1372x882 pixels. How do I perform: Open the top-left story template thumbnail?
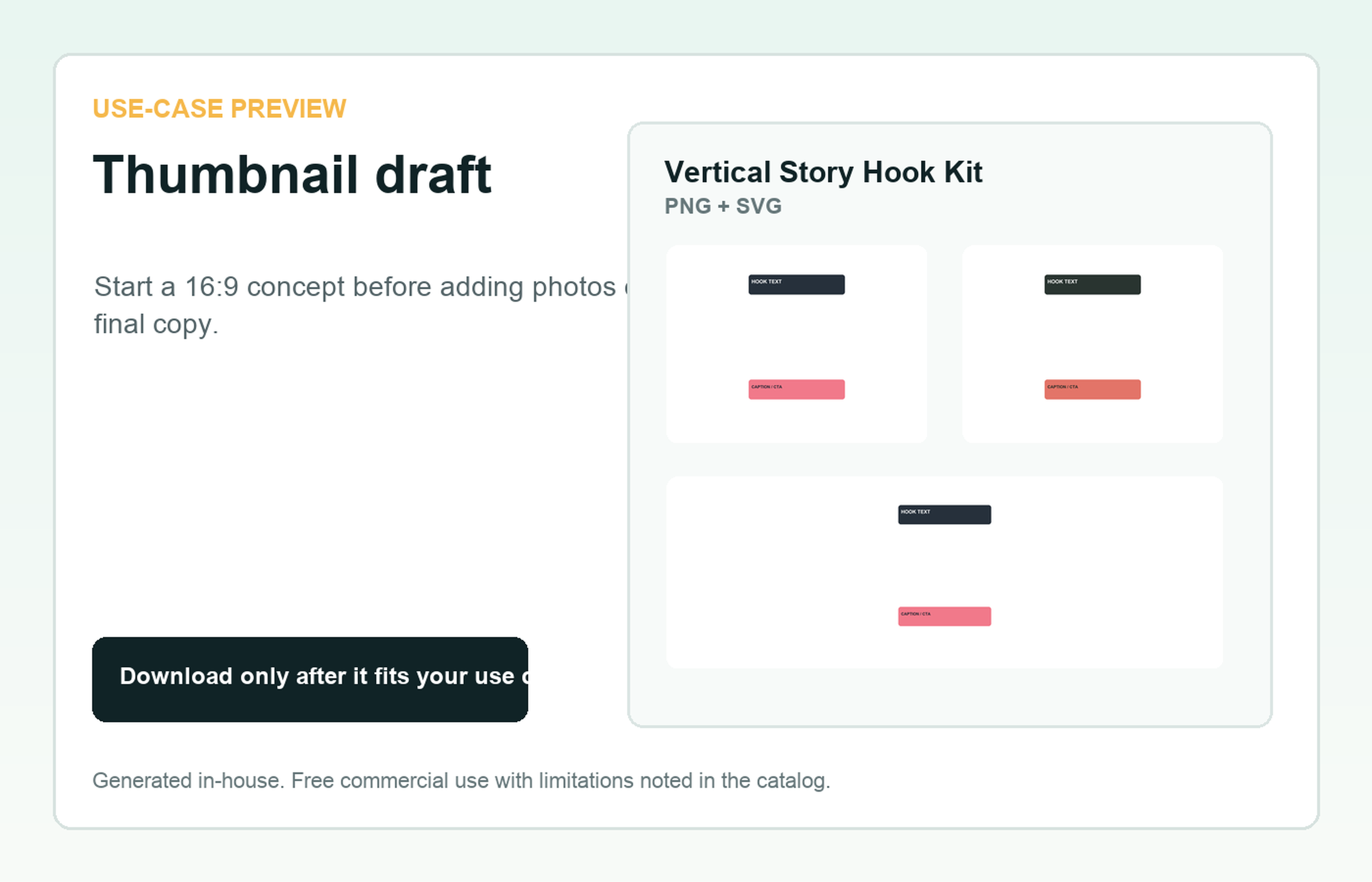click(797, 343)
